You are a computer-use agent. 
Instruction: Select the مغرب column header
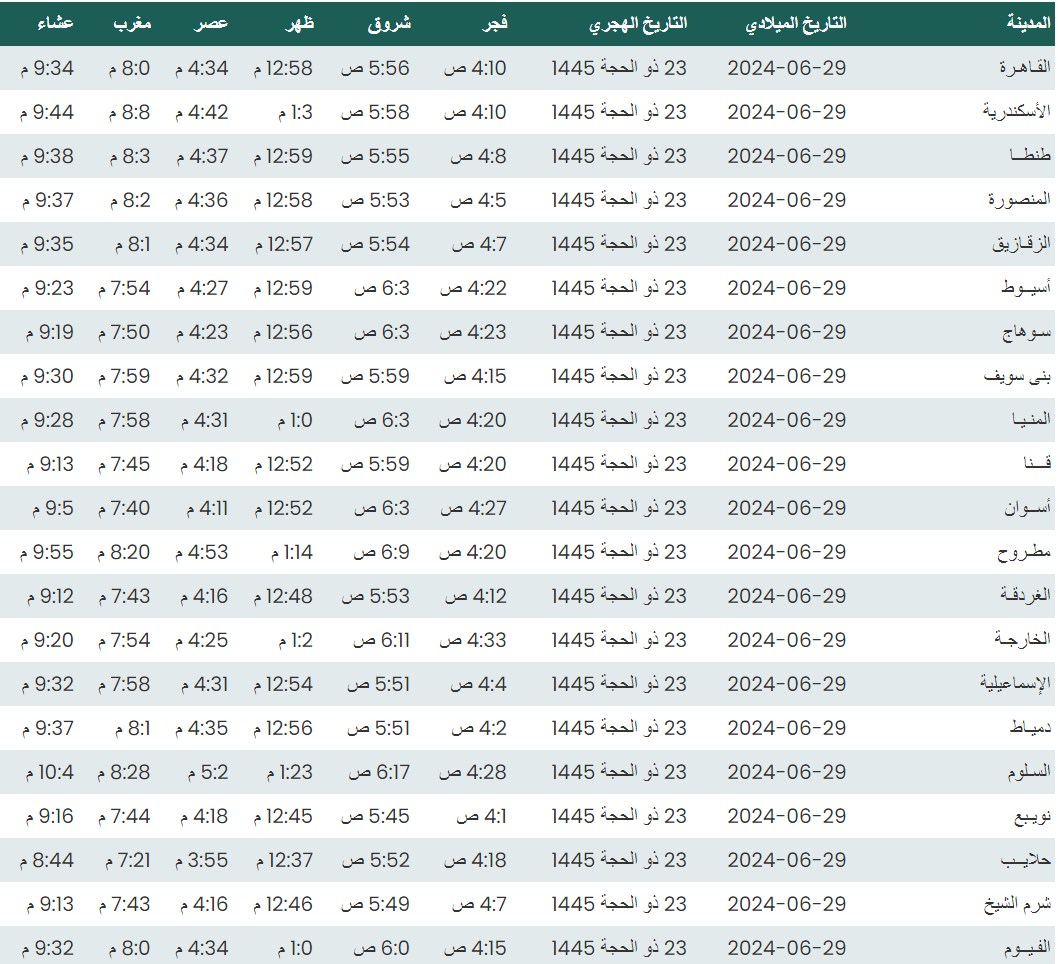132,23
